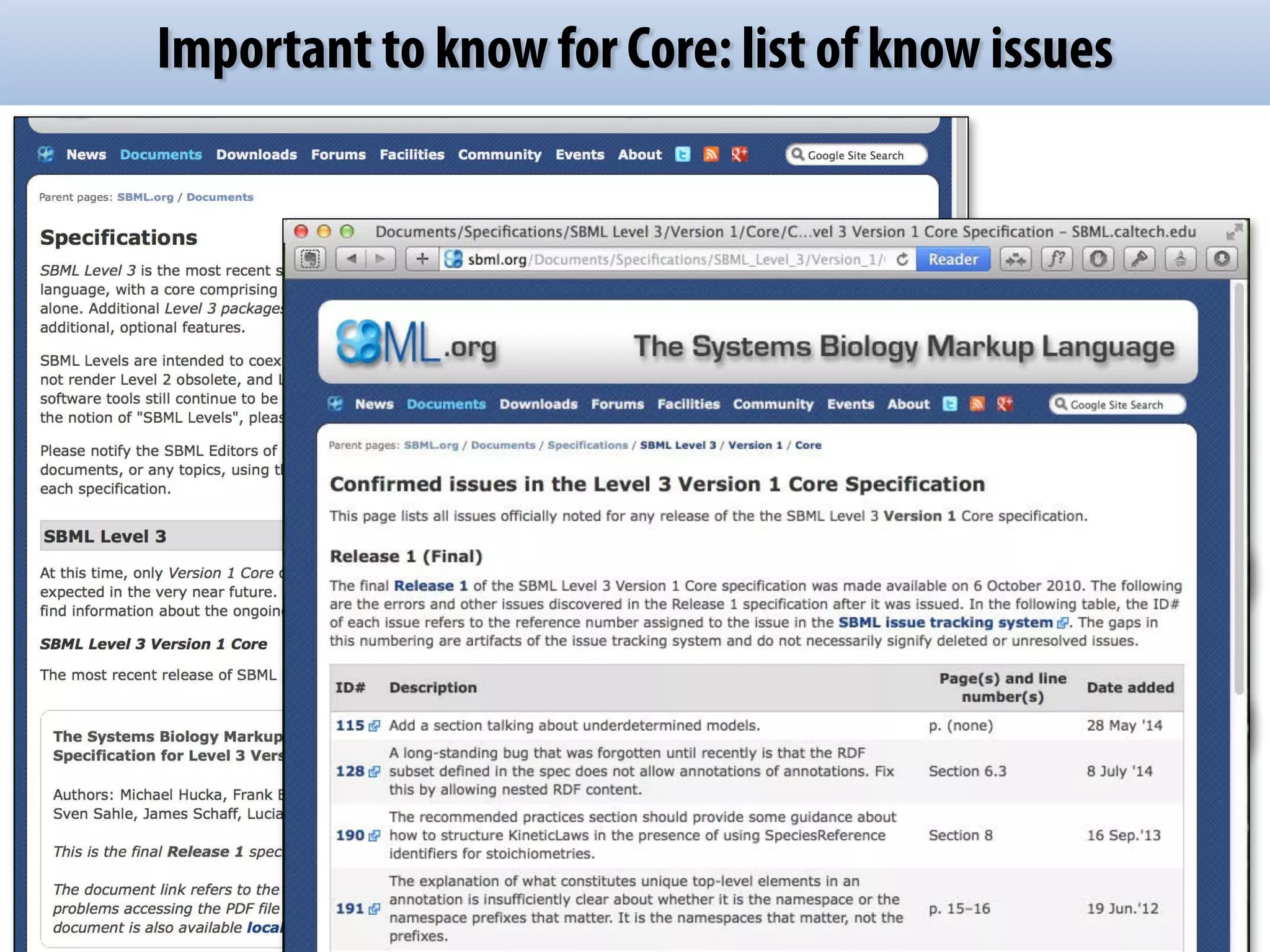
Task: Click '28 May '14' date cell
Action: tap(1124, 725)
